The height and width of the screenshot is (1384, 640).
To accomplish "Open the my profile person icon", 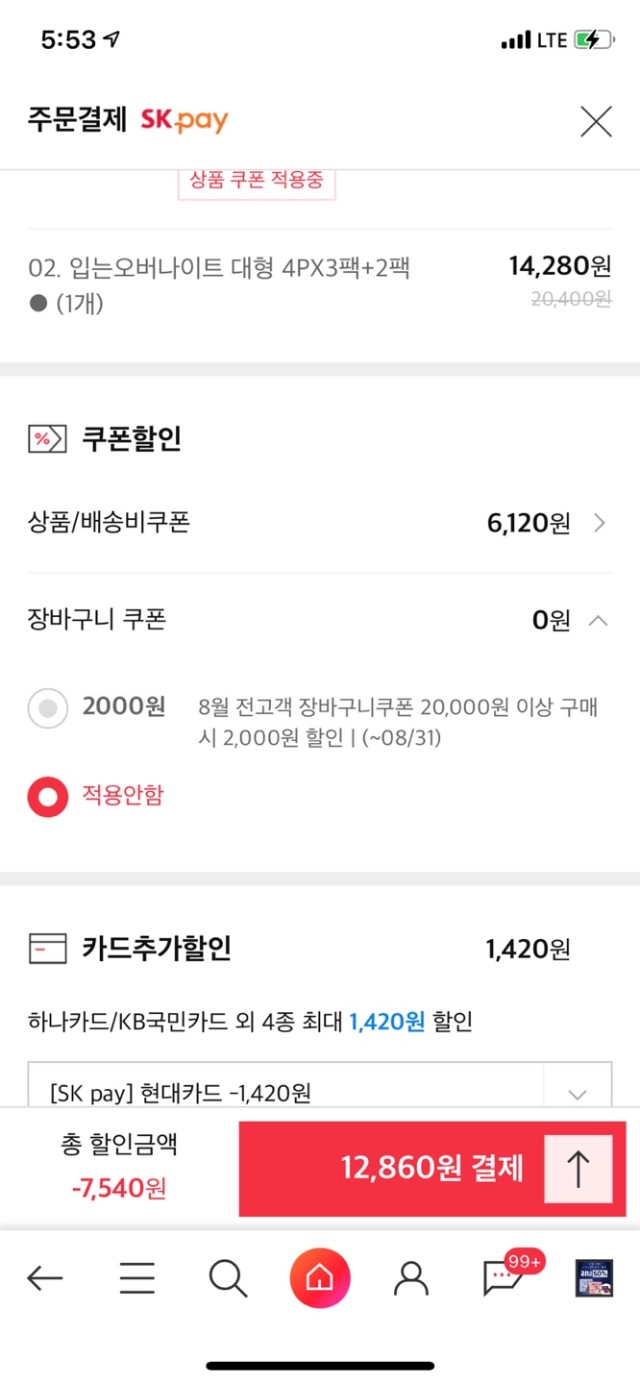I will (x=411, y=1277).
